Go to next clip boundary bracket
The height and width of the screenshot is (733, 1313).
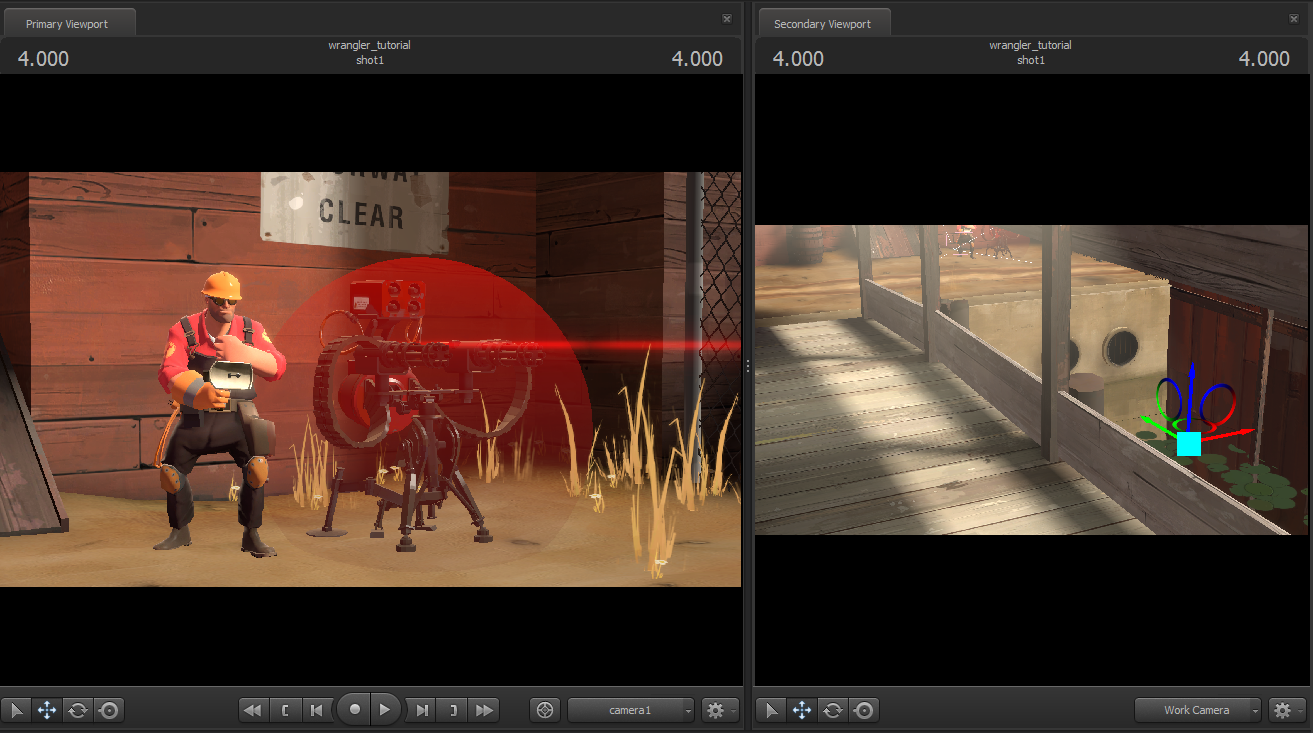coord(453,710)
